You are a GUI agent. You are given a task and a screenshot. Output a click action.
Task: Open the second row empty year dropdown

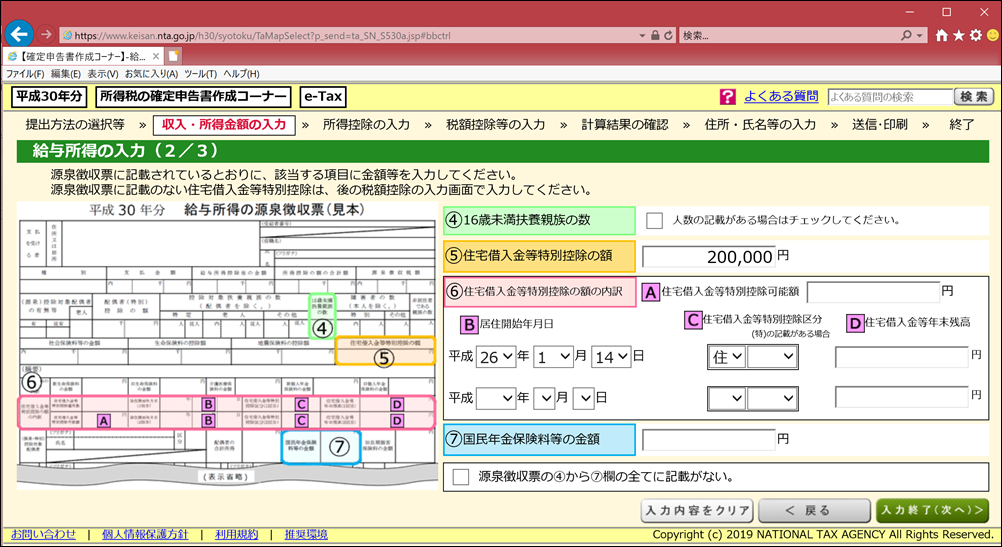pyautogui.click(x=497, y=398)
